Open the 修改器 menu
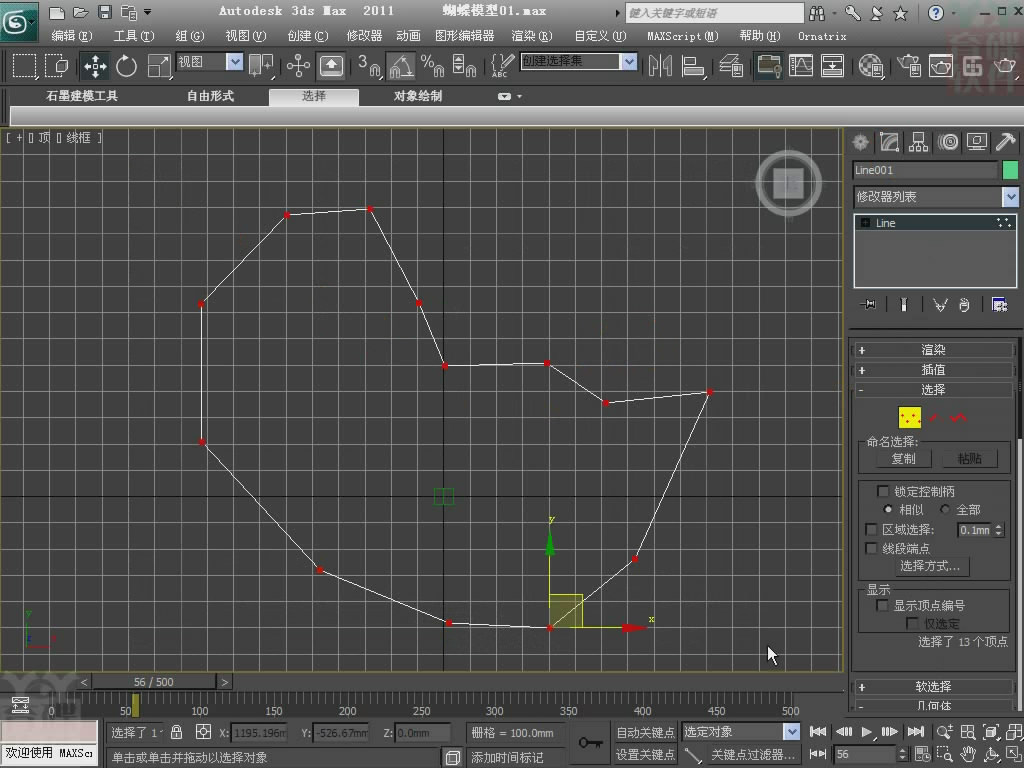 point(364,36)
